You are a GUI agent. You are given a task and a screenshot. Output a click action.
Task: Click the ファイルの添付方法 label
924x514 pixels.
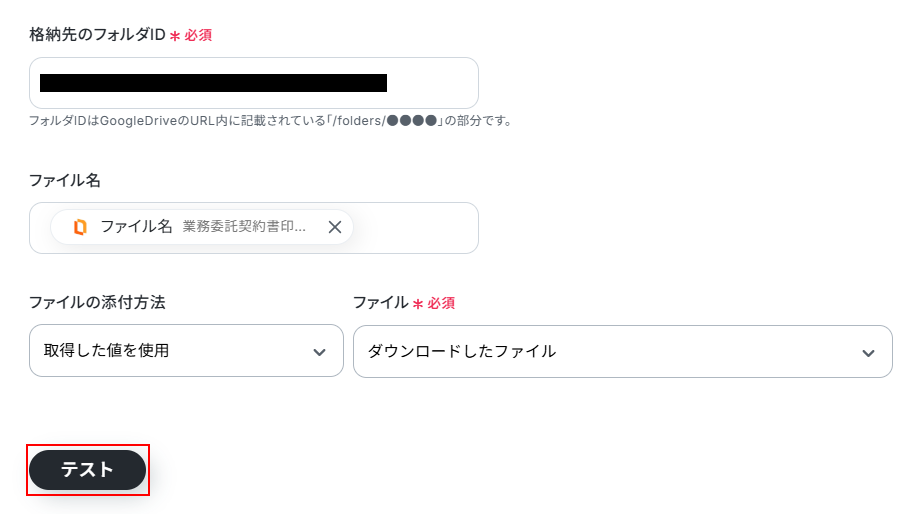tap(97, 302)
